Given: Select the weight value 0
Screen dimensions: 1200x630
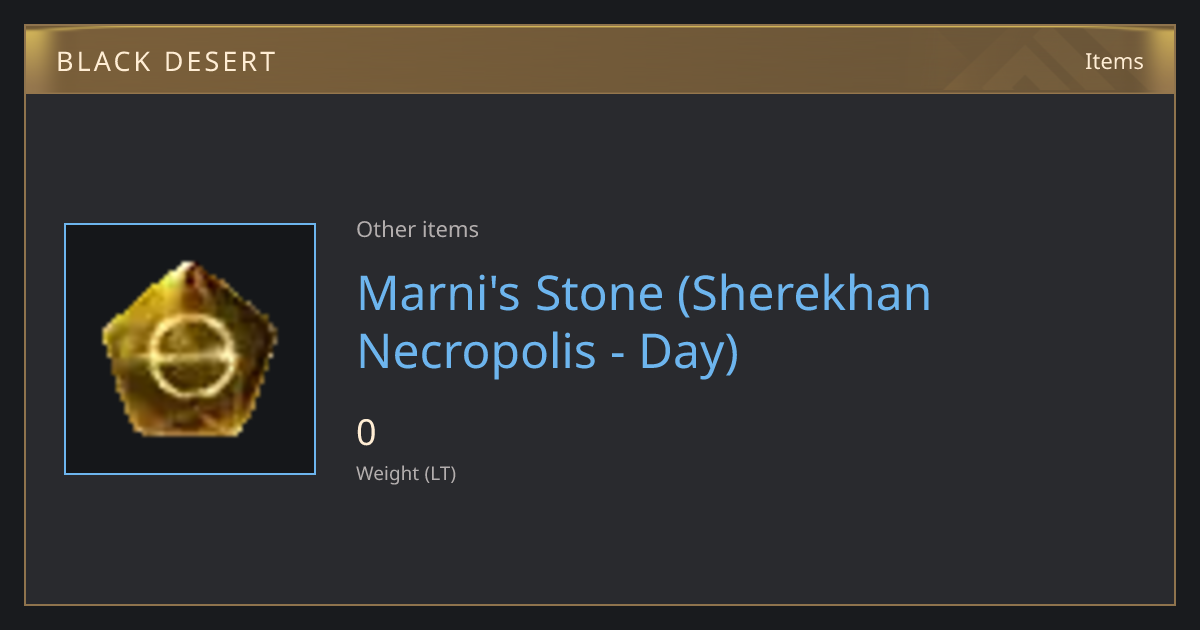Looking at the screenshot, I should [366, 433].
